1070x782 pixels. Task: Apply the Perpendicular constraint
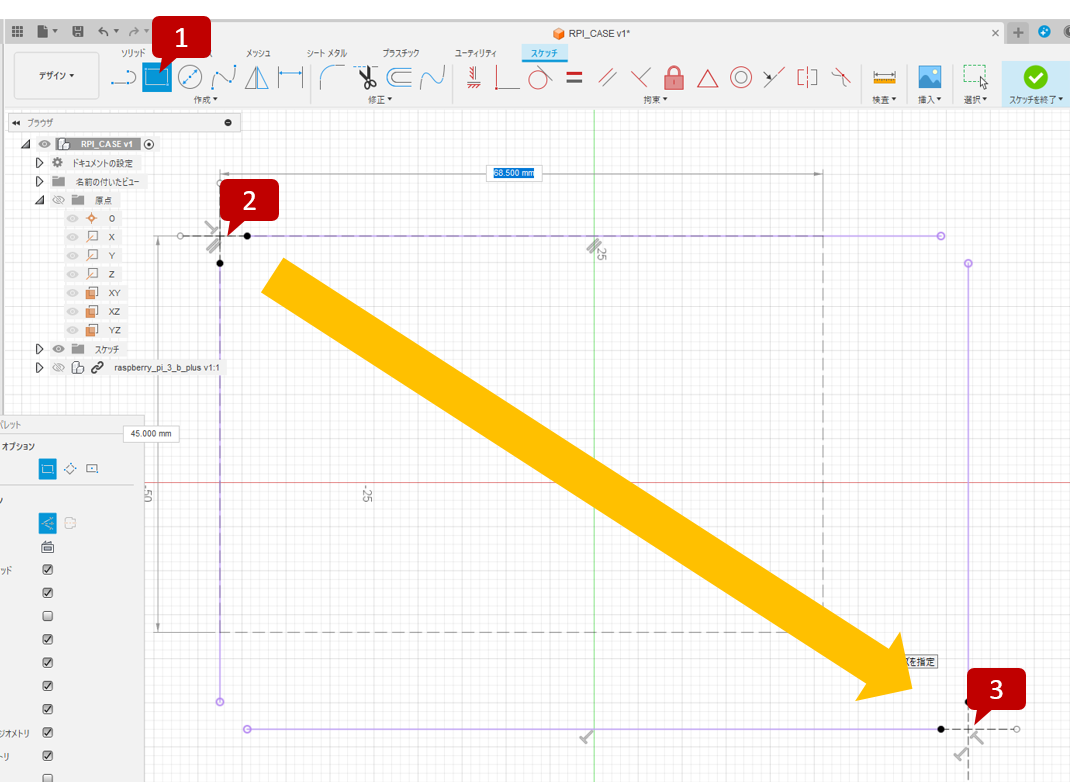pos(640,78)
